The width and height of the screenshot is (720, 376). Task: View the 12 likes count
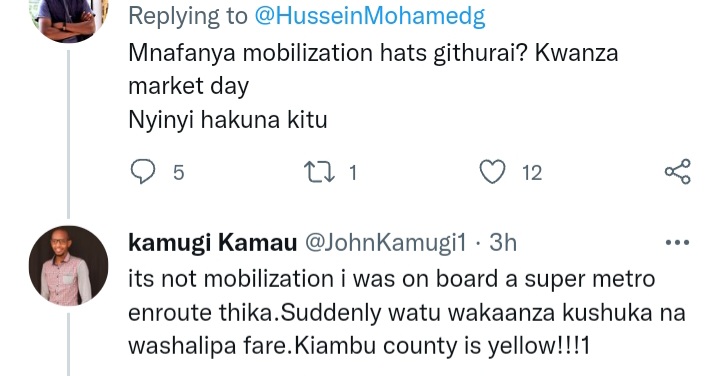click(532, 173)
